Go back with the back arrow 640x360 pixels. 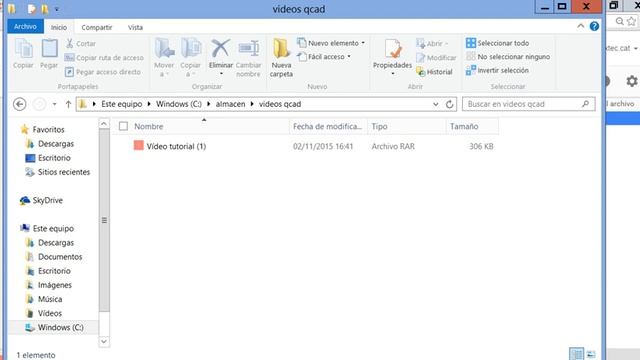(x=20, y=104)
